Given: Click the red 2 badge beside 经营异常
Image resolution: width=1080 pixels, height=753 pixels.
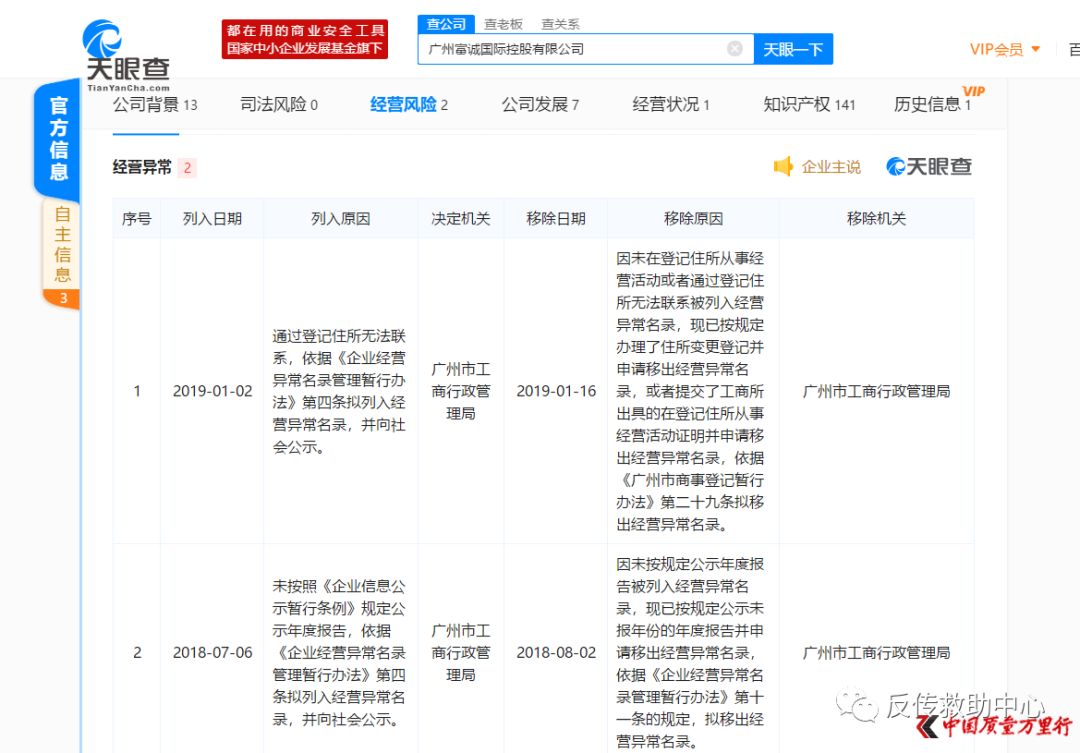Looking at the screenshot, I should point(186,167).
